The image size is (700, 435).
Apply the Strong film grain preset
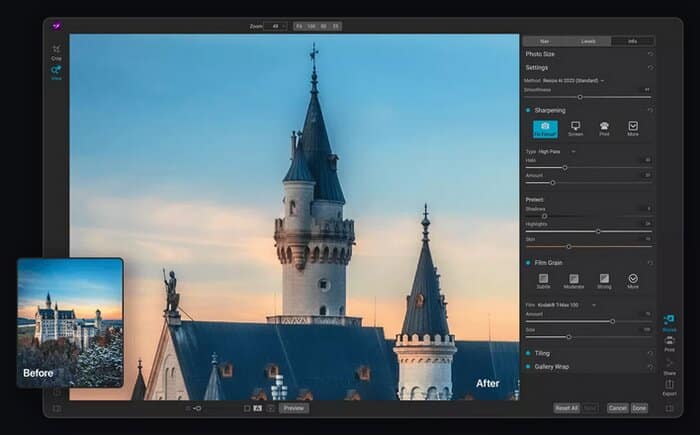pos(604,281)
